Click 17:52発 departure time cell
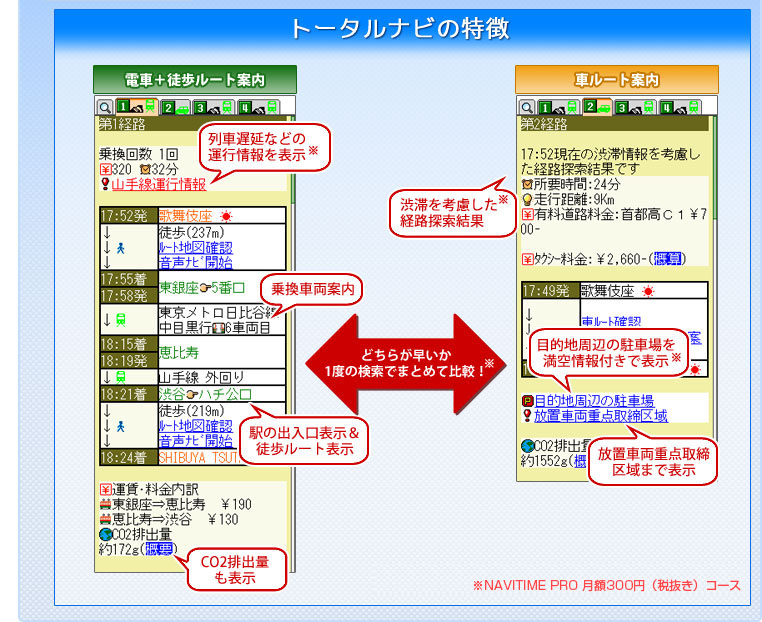 pos(129,216)
